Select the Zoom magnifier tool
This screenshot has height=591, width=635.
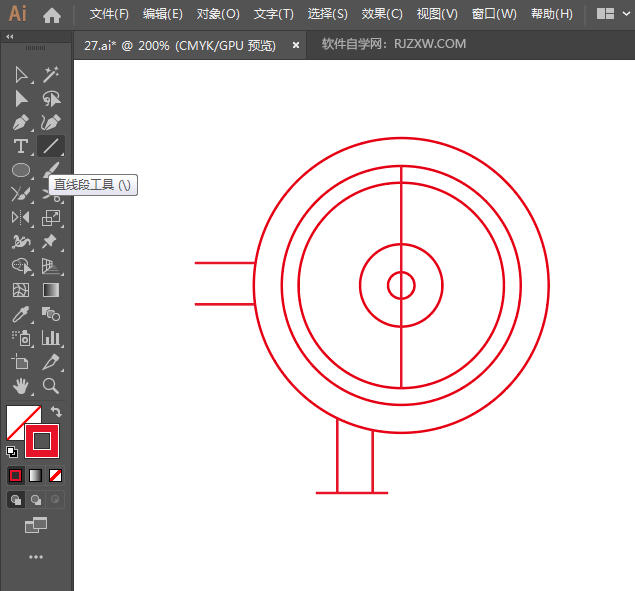click(51, 386)
